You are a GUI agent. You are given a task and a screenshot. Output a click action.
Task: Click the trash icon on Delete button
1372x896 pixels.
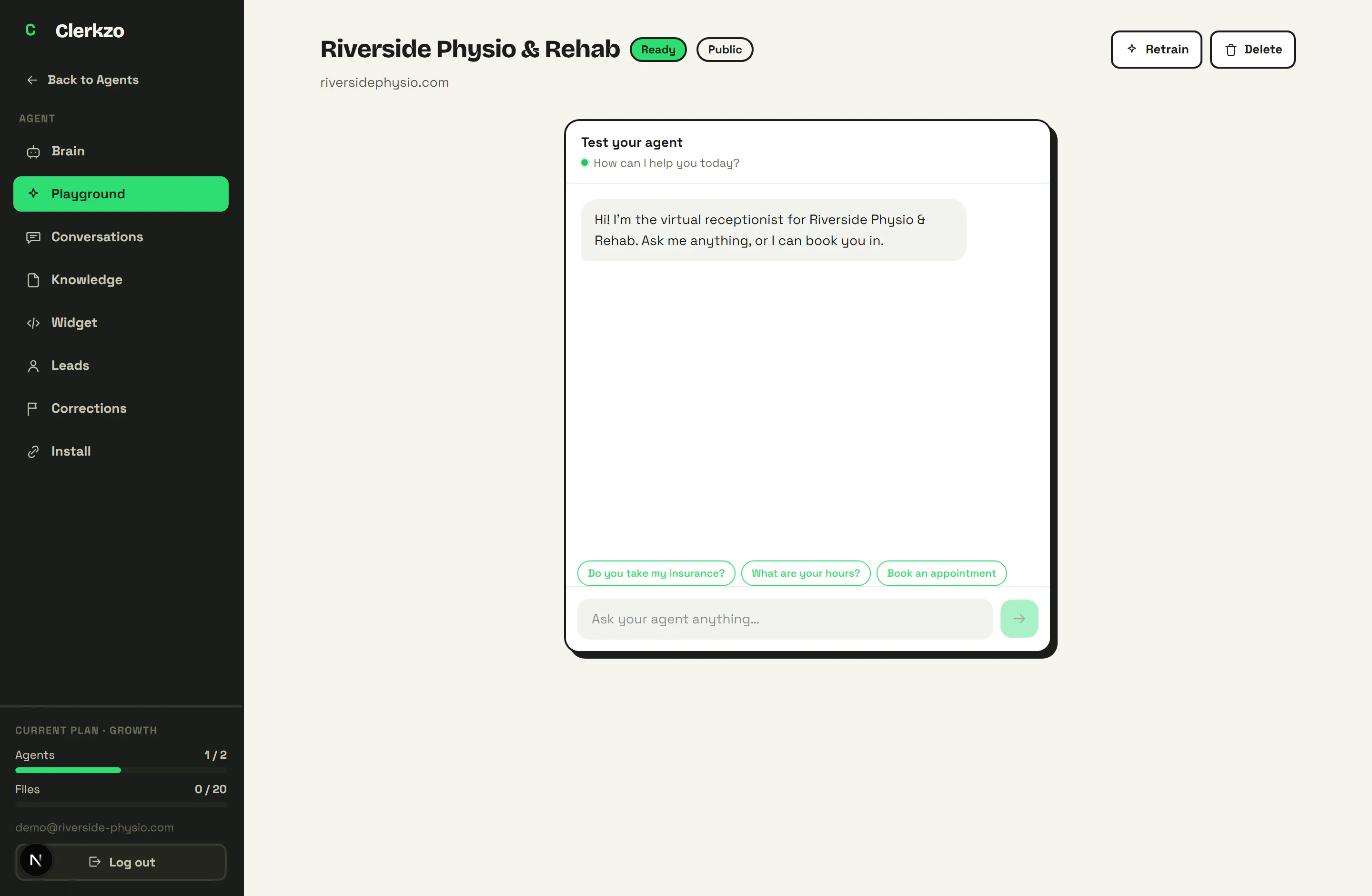tap(1231, 50)
